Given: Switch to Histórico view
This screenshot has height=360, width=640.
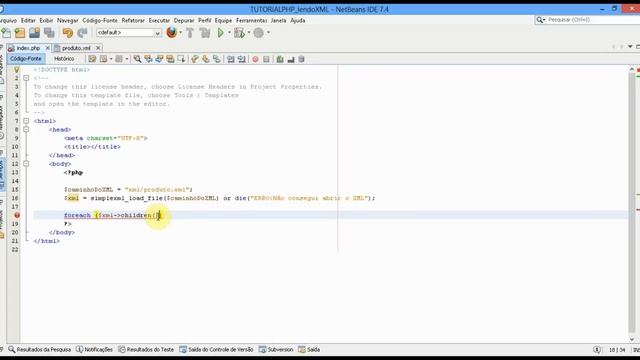Looking at the screenshot, I should click(x=64, y=59).
